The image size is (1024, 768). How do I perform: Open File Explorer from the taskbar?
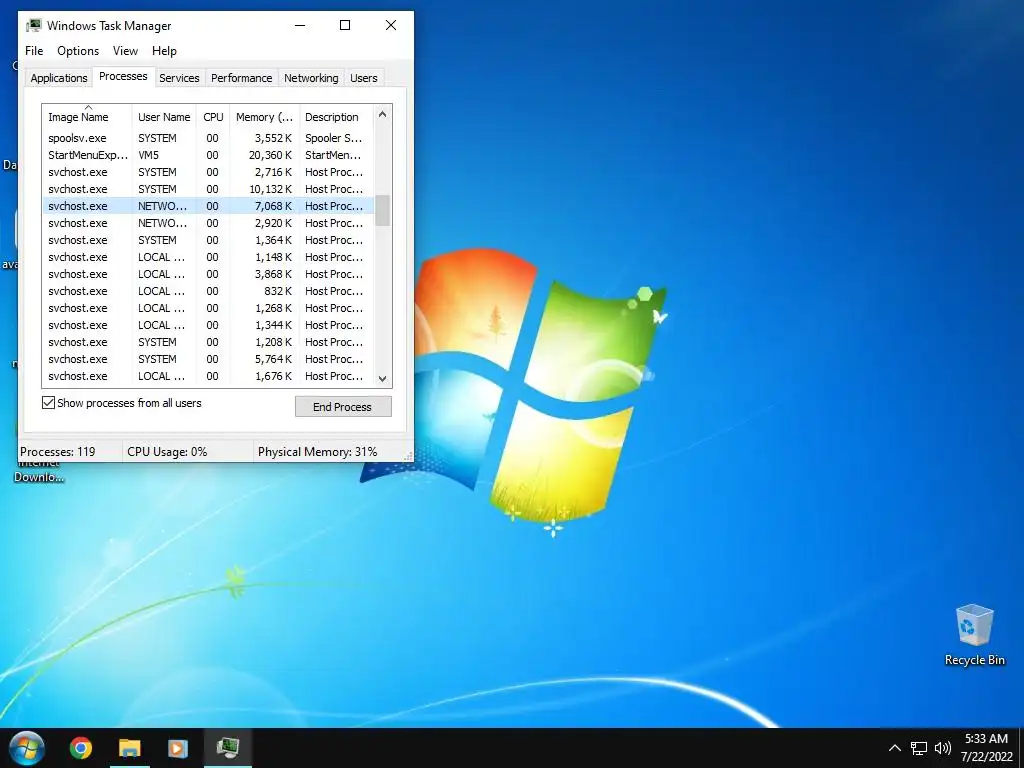[129, 748]
